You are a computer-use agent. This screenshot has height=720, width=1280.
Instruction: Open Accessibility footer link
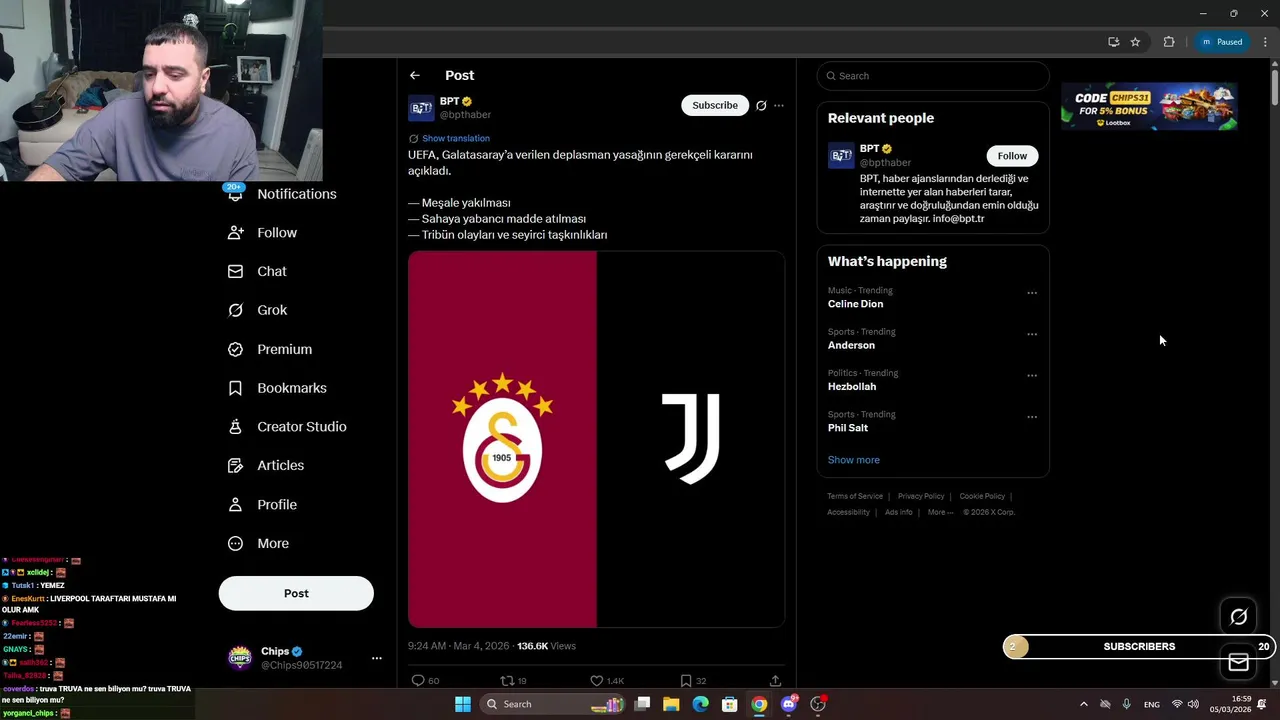848,512
